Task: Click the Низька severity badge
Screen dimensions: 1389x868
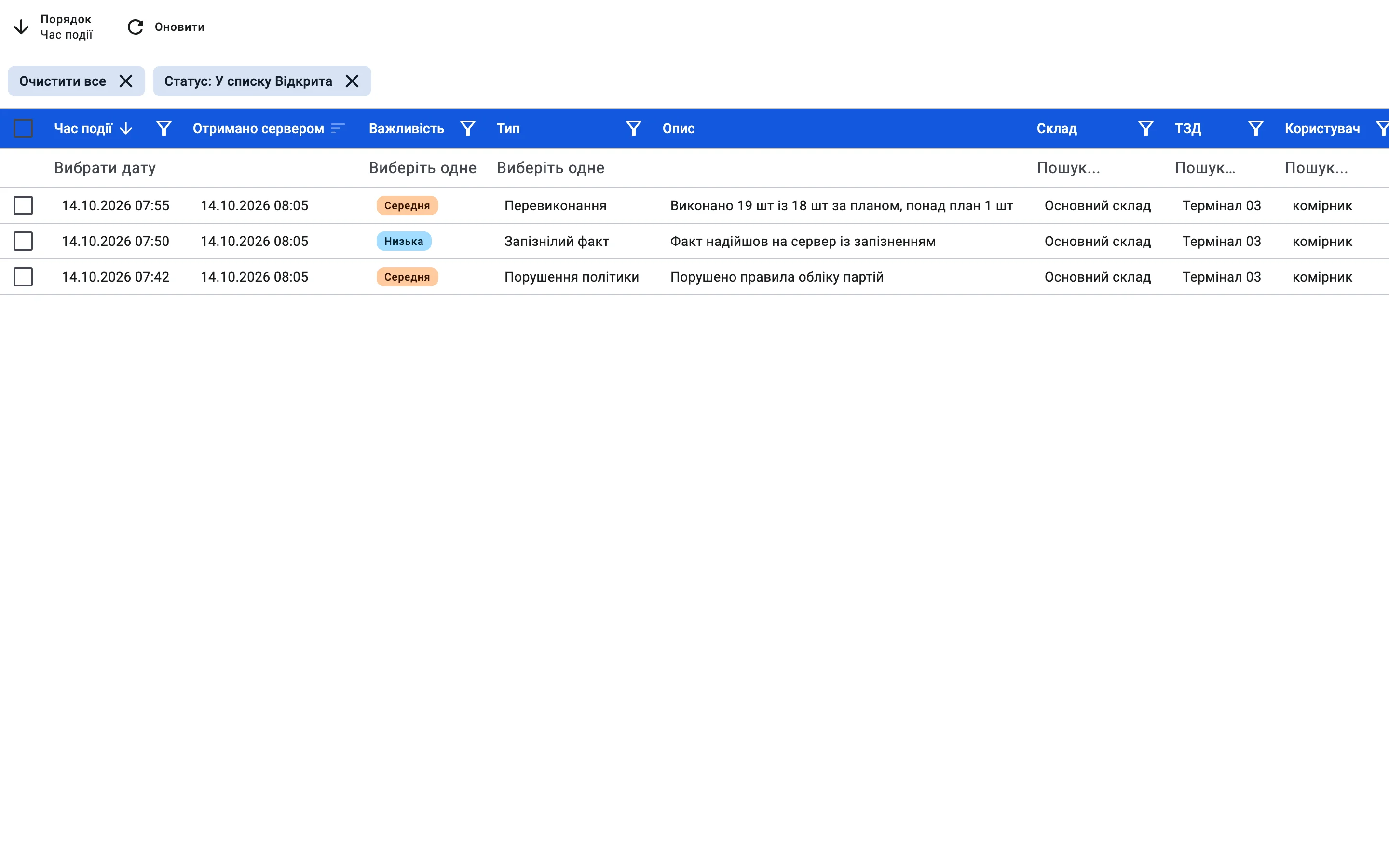Action: pyautogui.click(x=404, y=241)
